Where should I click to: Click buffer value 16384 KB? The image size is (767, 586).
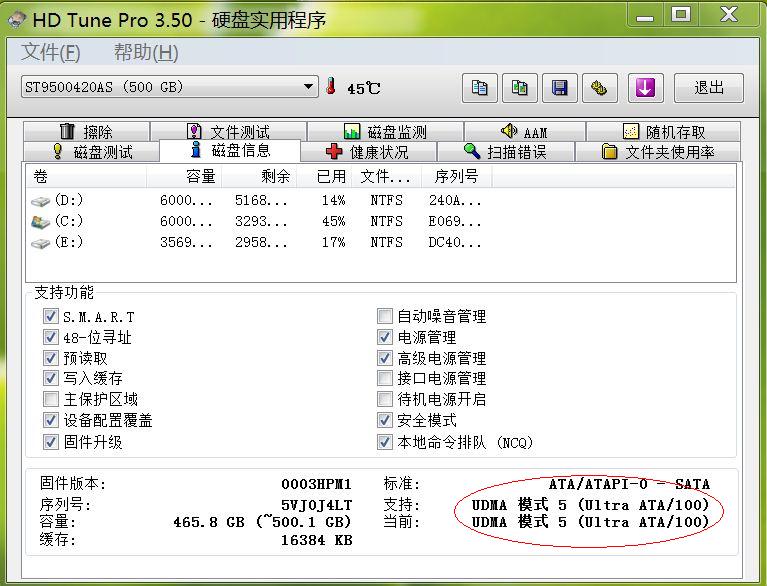pos(316,541)
